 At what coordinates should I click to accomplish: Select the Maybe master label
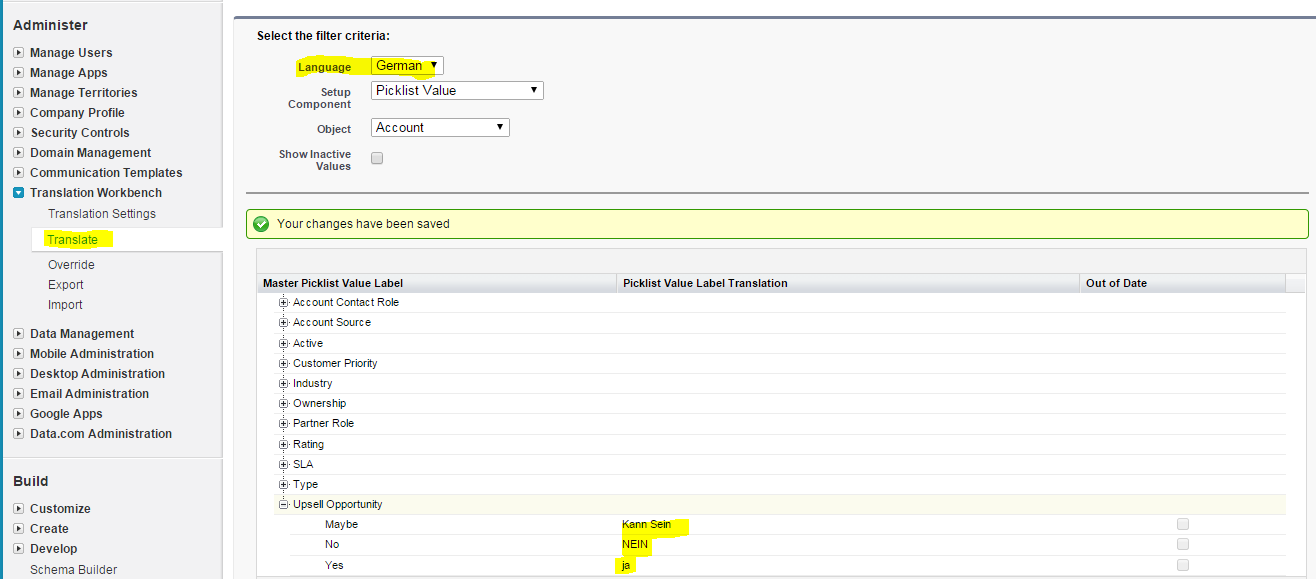pos(341,525)
